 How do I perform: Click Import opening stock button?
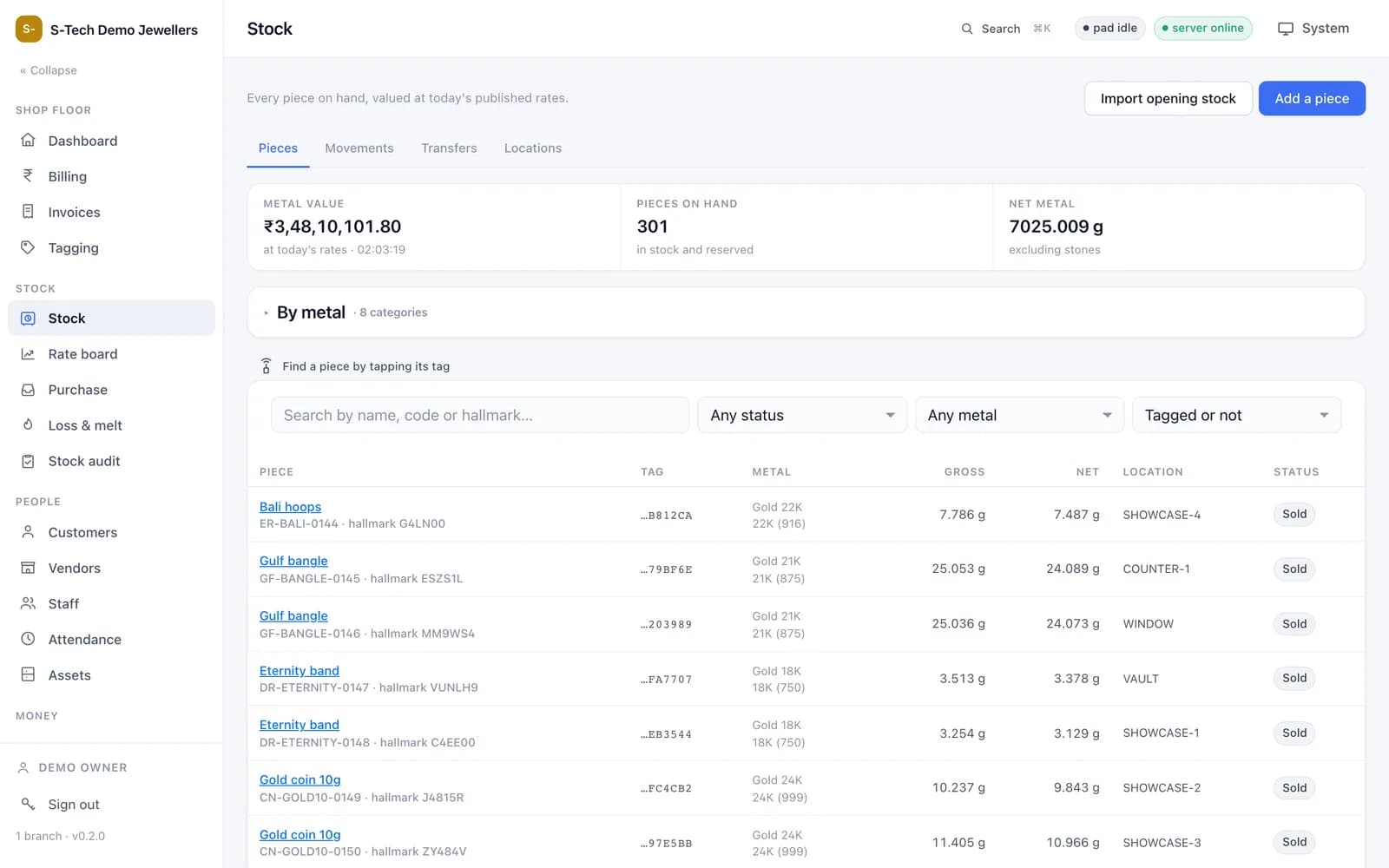point(1168,98)
